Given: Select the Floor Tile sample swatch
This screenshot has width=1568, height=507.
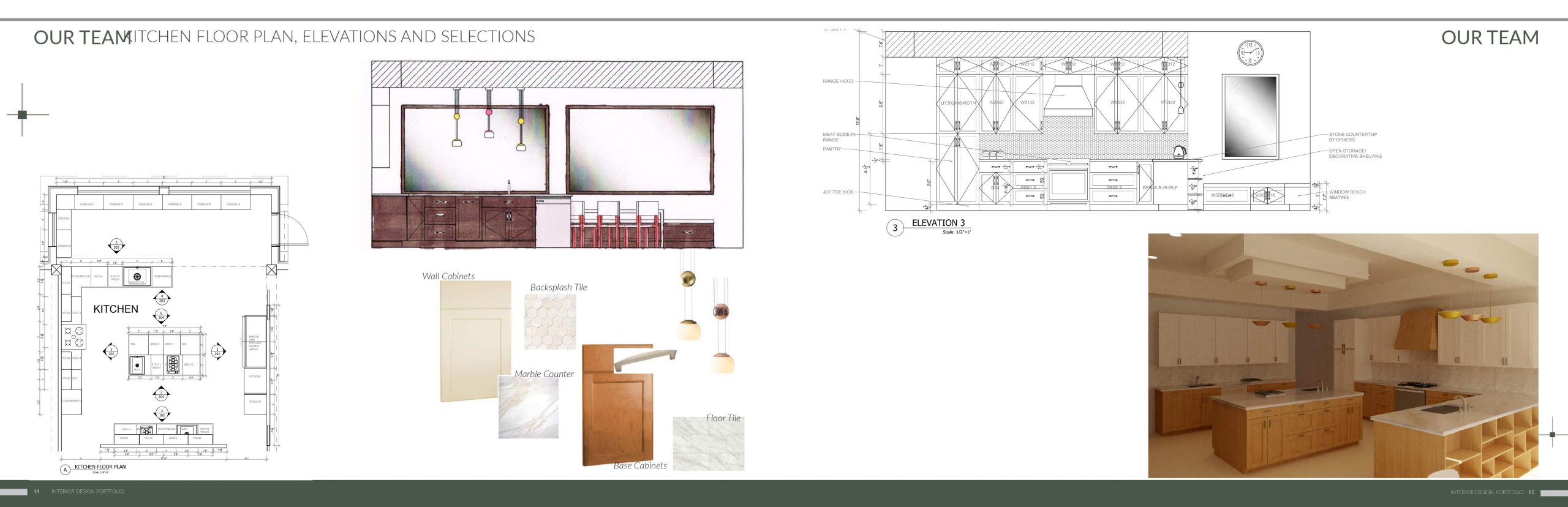Looking at the screenshot, I should click(x=708, y=444).
